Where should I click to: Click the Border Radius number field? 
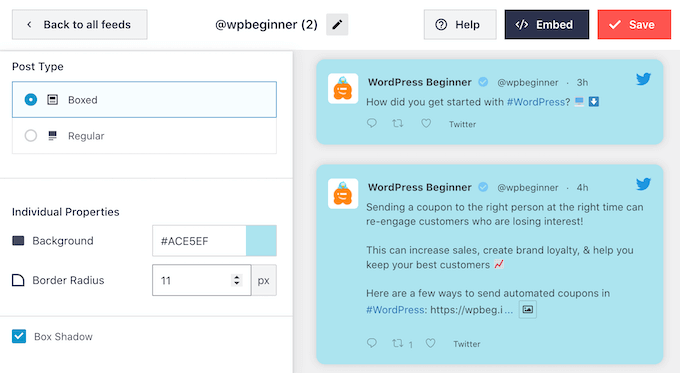[202, 280]
